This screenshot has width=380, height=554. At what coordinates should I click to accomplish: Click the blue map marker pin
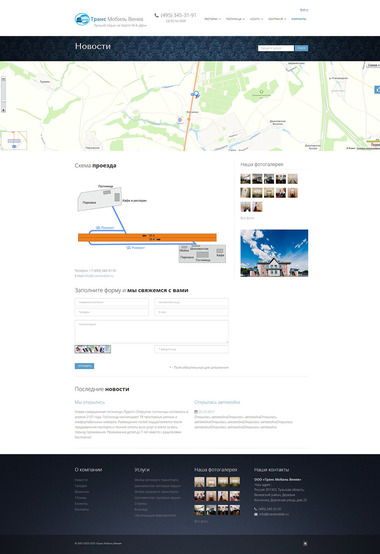tap(196, 94)
